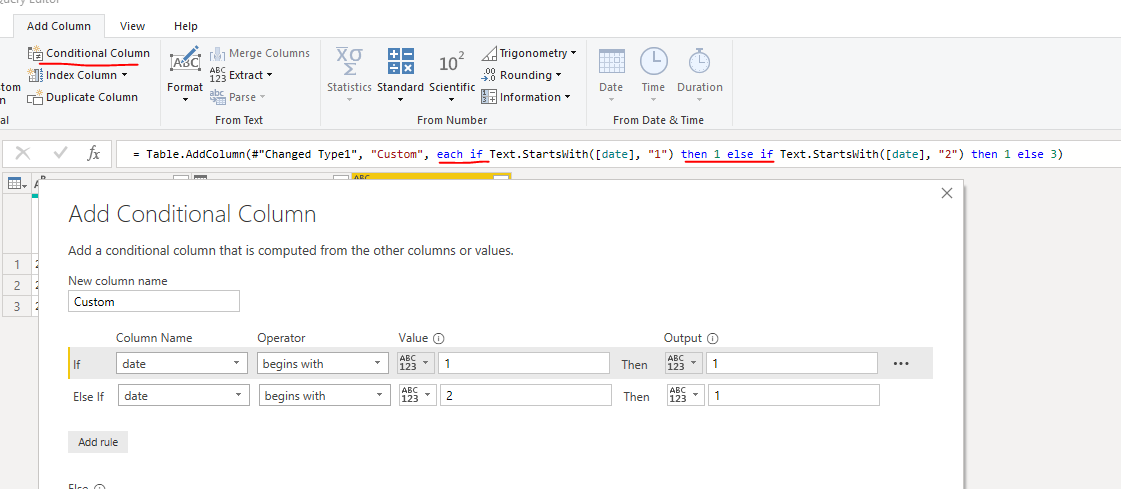Image resolution: width=1121 pixels, height=489 pixels.
Task: Select row 2 header in the grid
Action: 16,285
